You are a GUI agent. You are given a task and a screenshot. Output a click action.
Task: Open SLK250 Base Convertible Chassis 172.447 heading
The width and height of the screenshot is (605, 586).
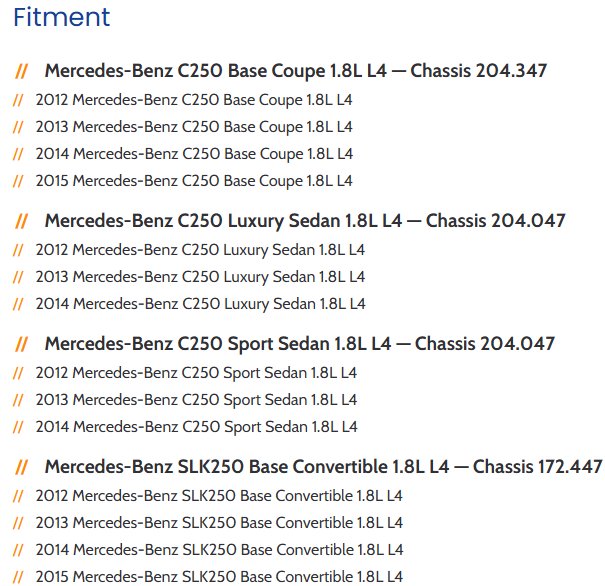(x=323, y=467)
